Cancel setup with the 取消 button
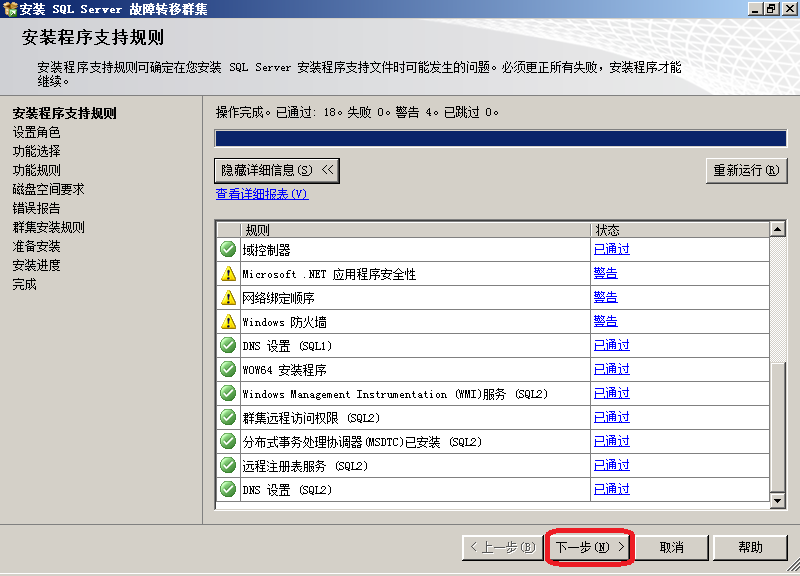This screenshot has width=800, height=576. (x=671, y=547)
